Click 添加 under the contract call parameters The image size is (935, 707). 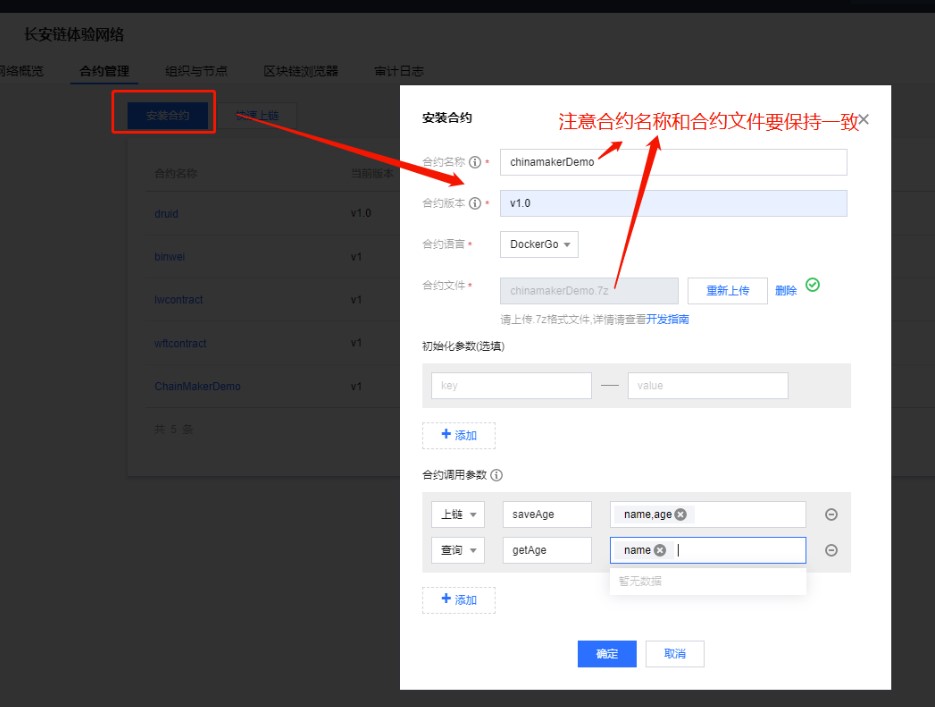click(459, 600)
